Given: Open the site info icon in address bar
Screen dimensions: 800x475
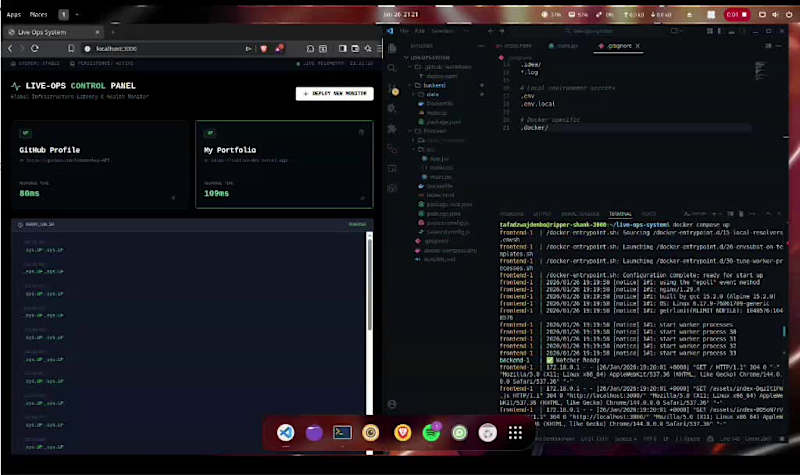Looking at the screenshot, I should point(87,48).
